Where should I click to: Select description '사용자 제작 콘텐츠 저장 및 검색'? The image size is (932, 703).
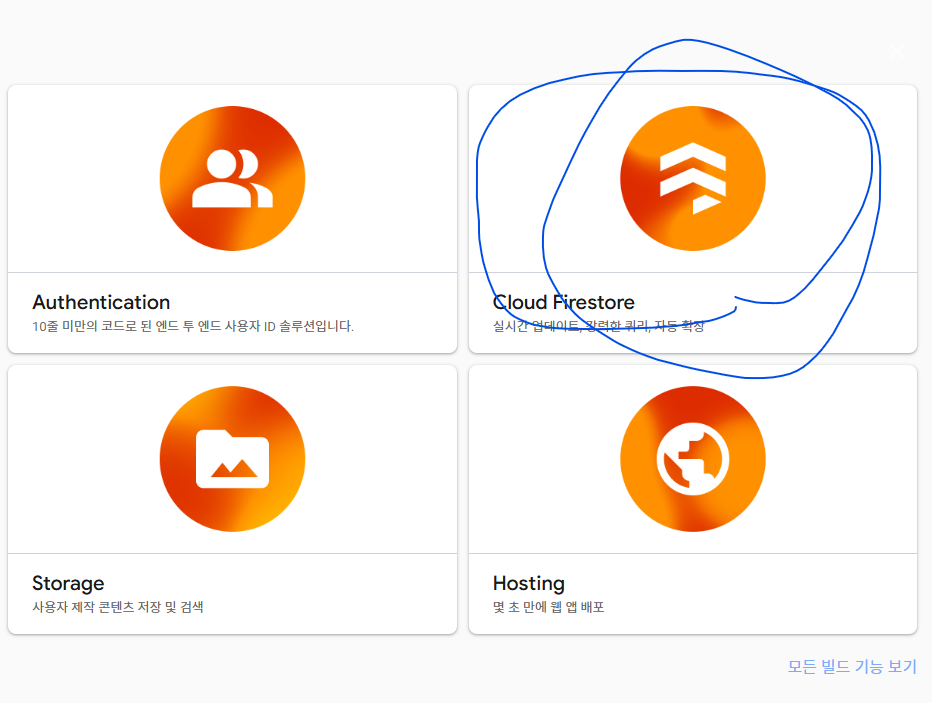[118, 607]
